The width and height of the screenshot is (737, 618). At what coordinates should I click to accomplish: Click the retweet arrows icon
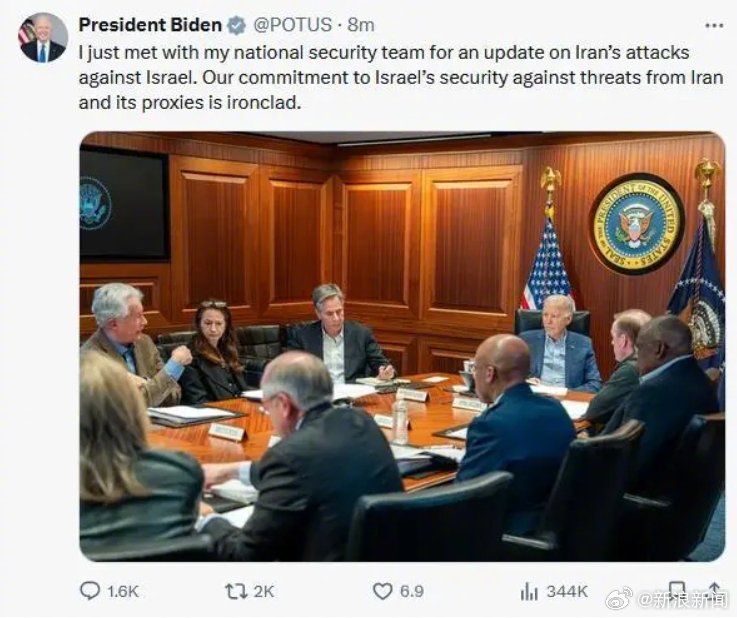click(236, 591)
